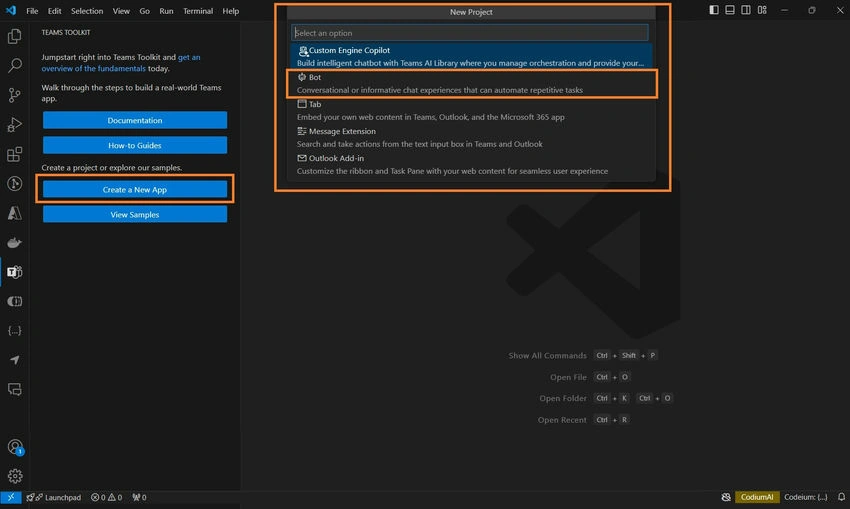Open the Go menu

pos(144,11)
